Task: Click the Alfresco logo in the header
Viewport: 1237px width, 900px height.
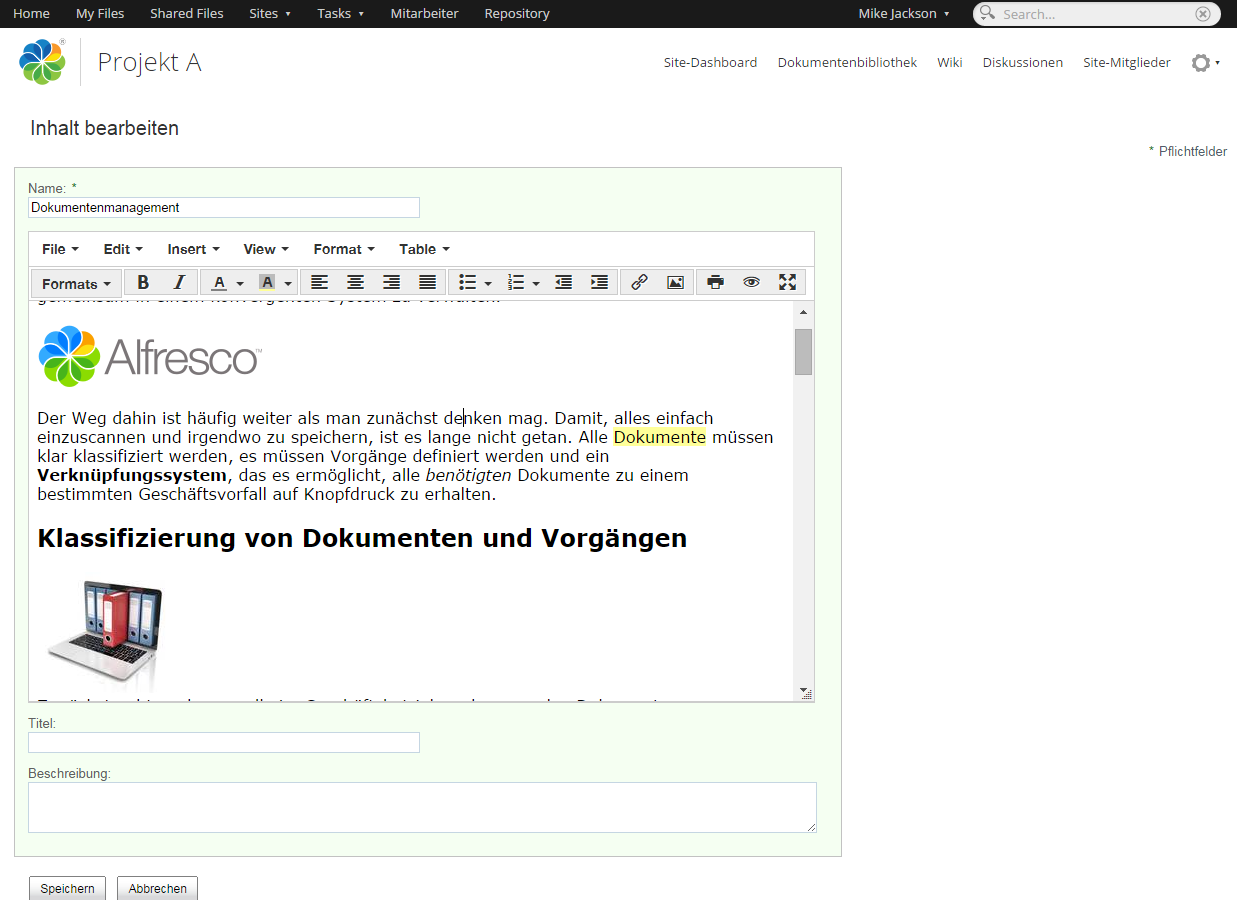Action: [x=42, y=62]
